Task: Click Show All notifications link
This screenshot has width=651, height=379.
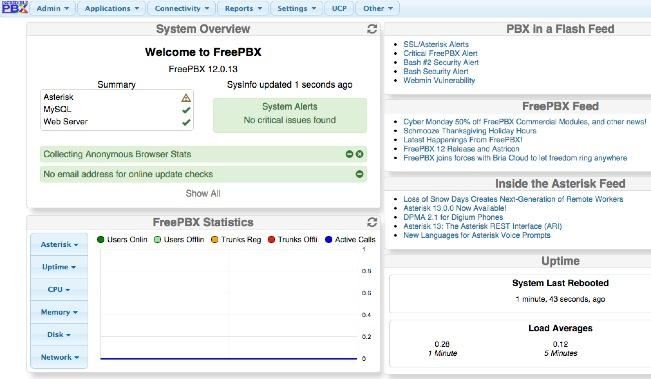Action: pyautogui.click(x=203, y=193)
